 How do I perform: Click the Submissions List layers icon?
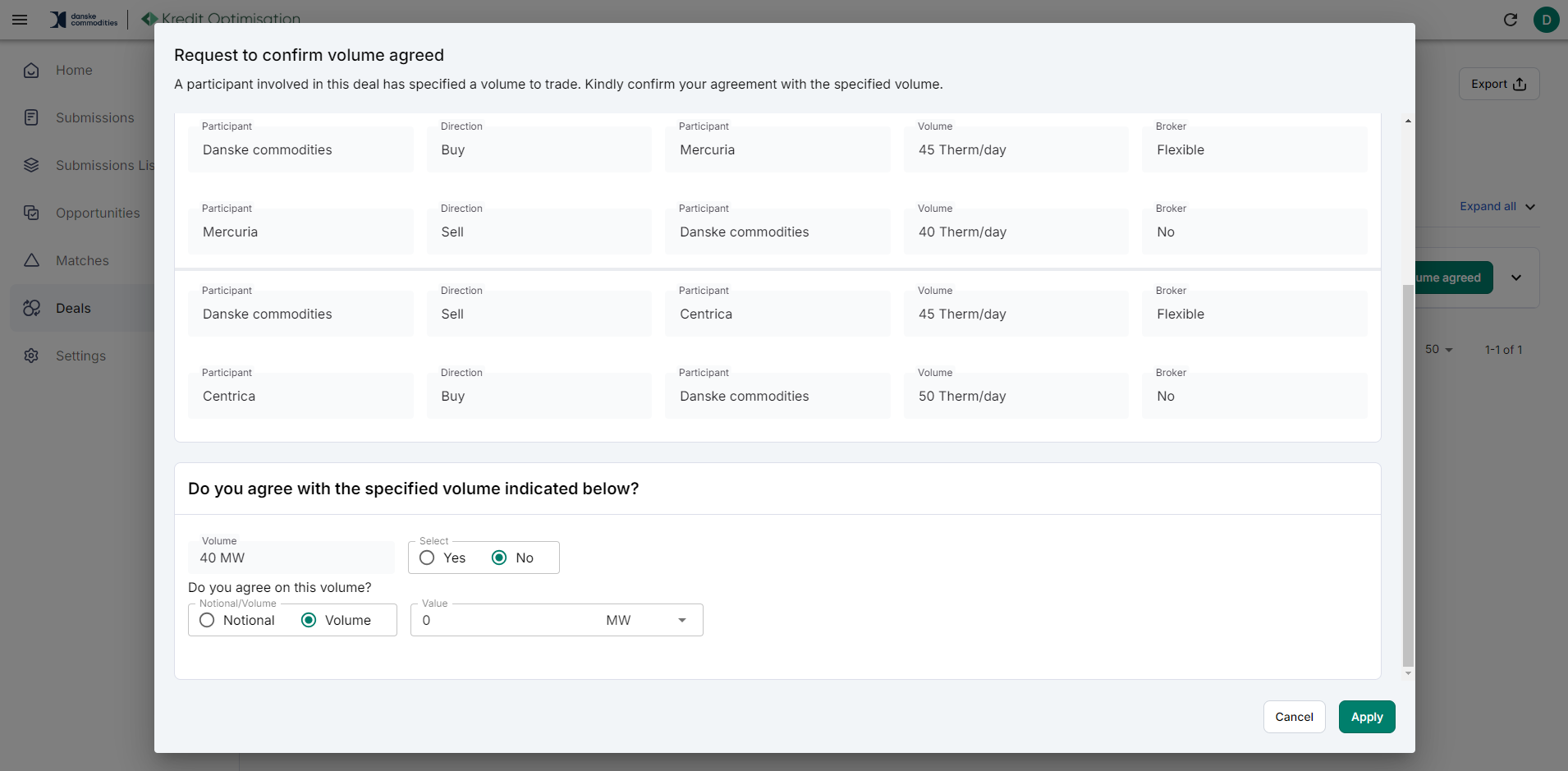(31, 165)
